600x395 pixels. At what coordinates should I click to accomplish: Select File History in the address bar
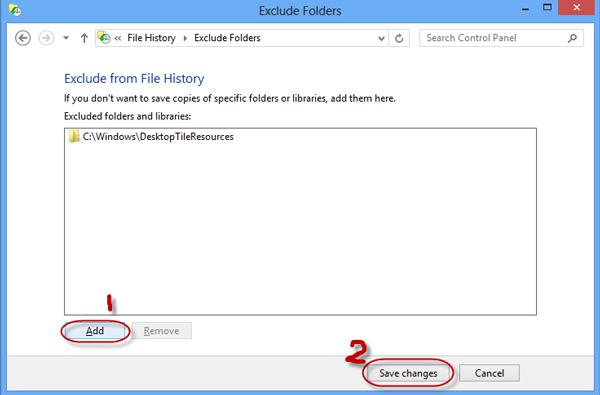(x=152, y=38)
